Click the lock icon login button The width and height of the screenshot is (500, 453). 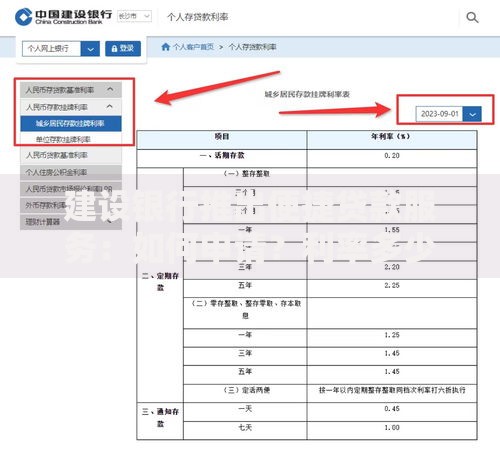[123, 49]
